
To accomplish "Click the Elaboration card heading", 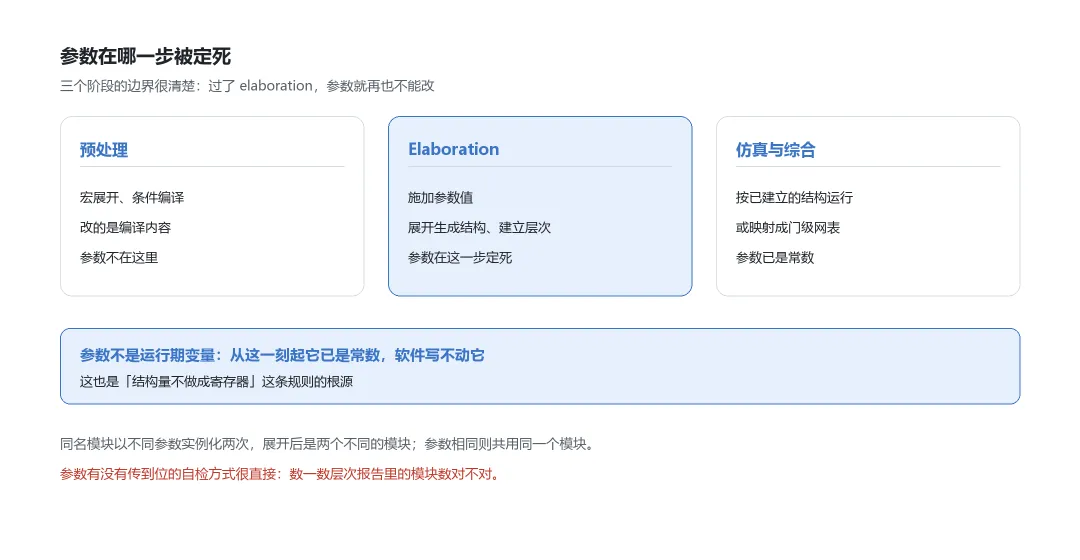I will (x=453, y=149).
